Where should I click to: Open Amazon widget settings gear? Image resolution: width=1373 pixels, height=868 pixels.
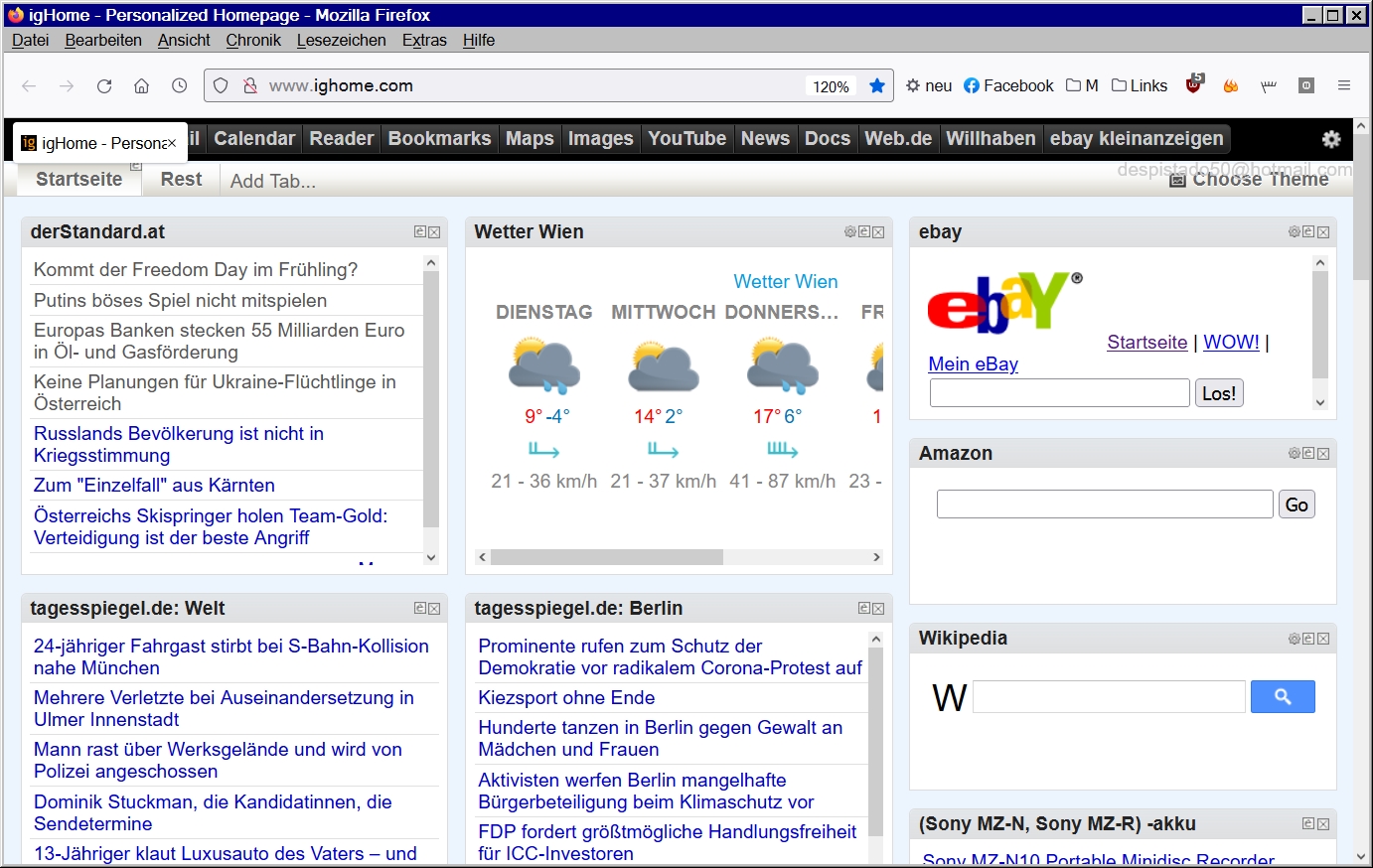tap(1295, 454)
